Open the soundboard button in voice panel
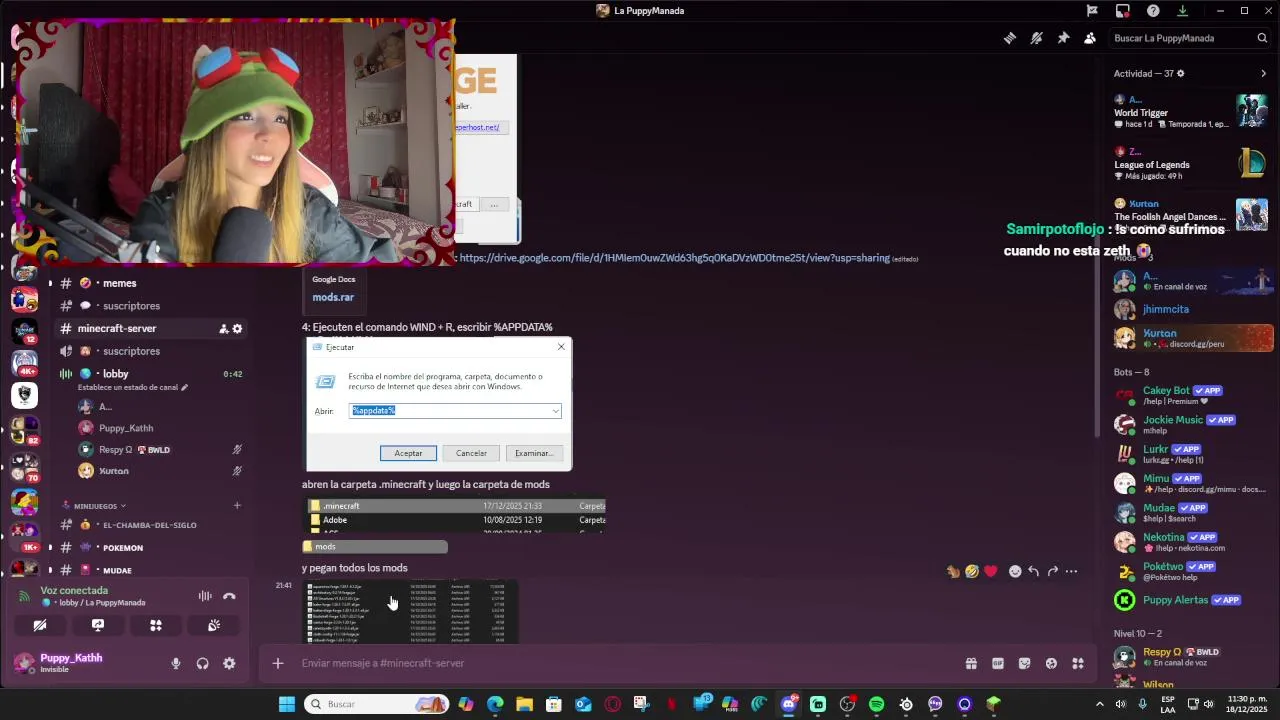This screenshot has width=1280, height=720. coord(214,625)
